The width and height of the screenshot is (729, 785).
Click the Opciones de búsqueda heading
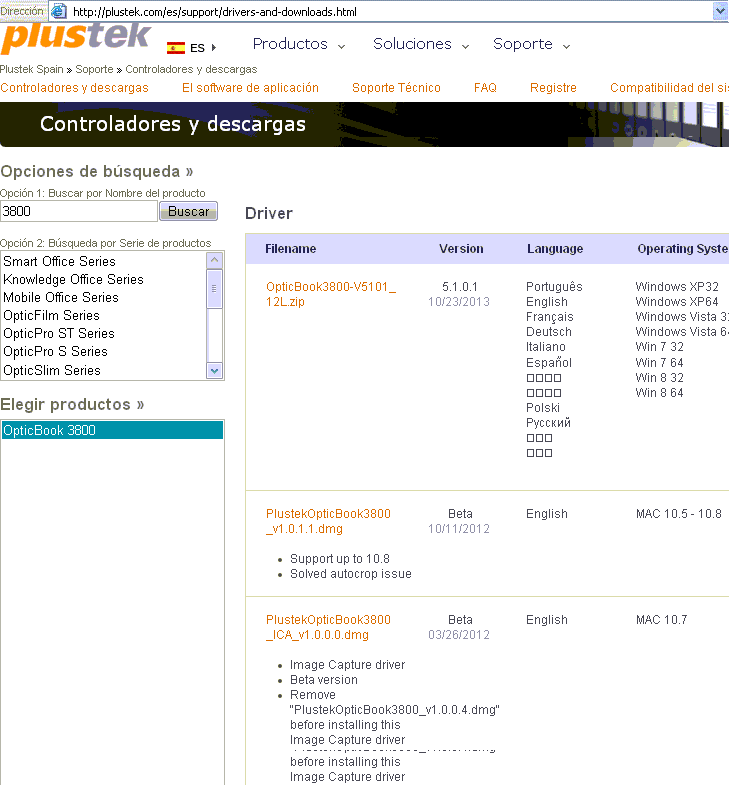pos(97,172)
